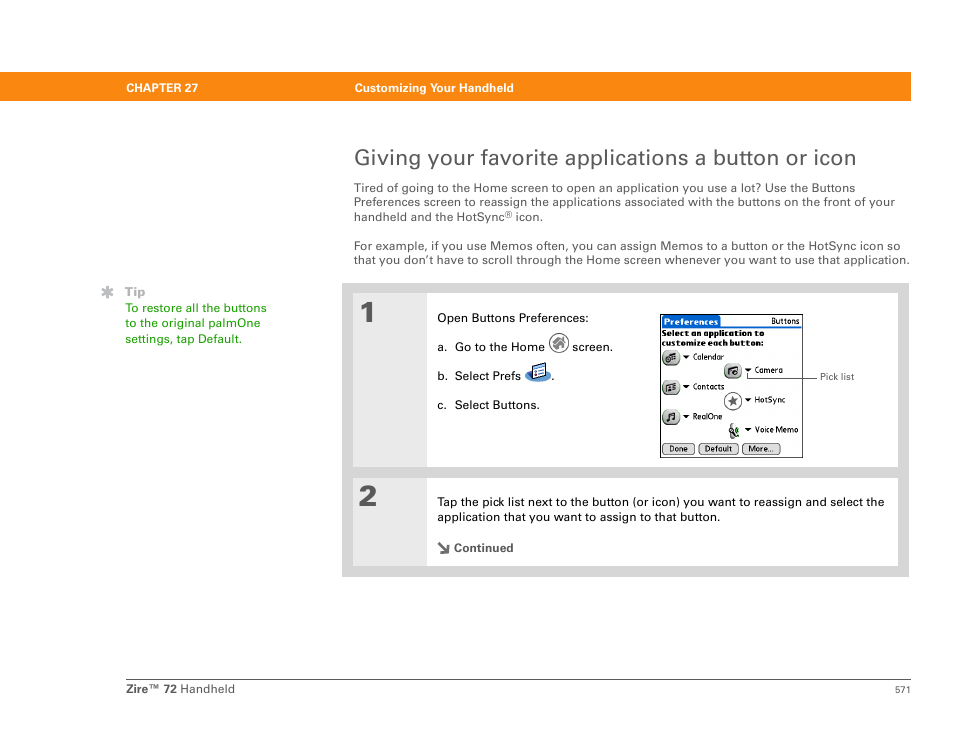The width and height of the screenshot is (954, 738).
Task: Tap the Default button
Action: [x=719, y=449]
